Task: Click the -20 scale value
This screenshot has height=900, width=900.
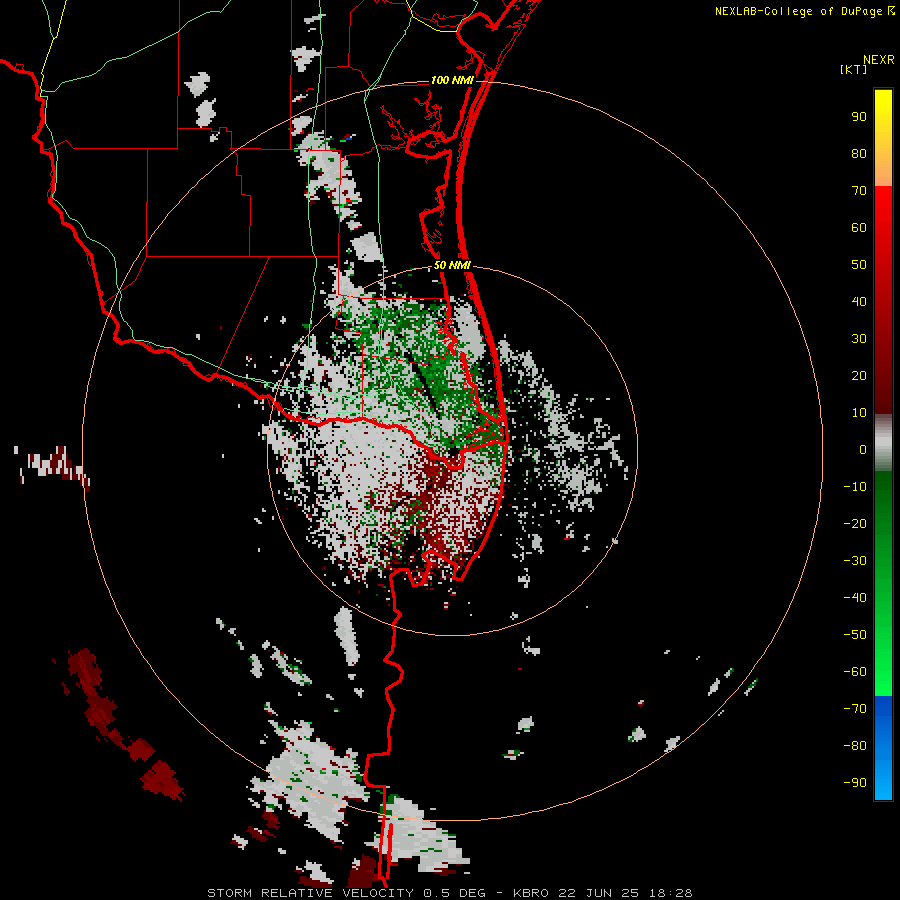Action: (x=855, y=523)
